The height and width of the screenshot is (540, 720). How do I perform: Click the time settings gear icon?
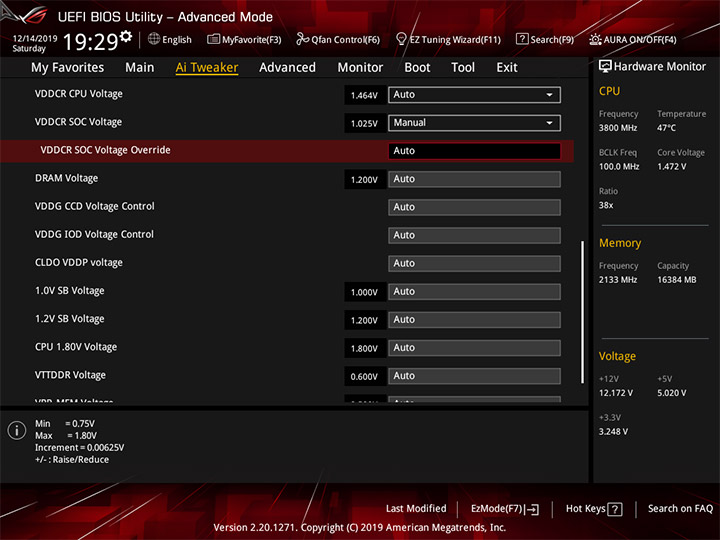coord(126,36)
